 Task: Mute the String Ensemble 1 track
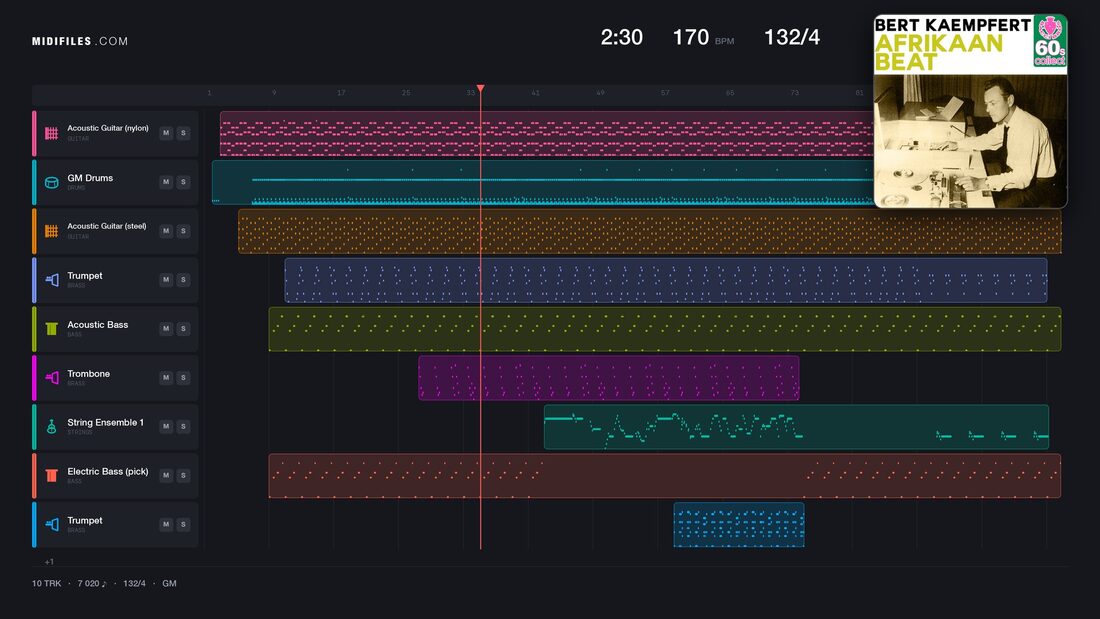click(166, 426)
